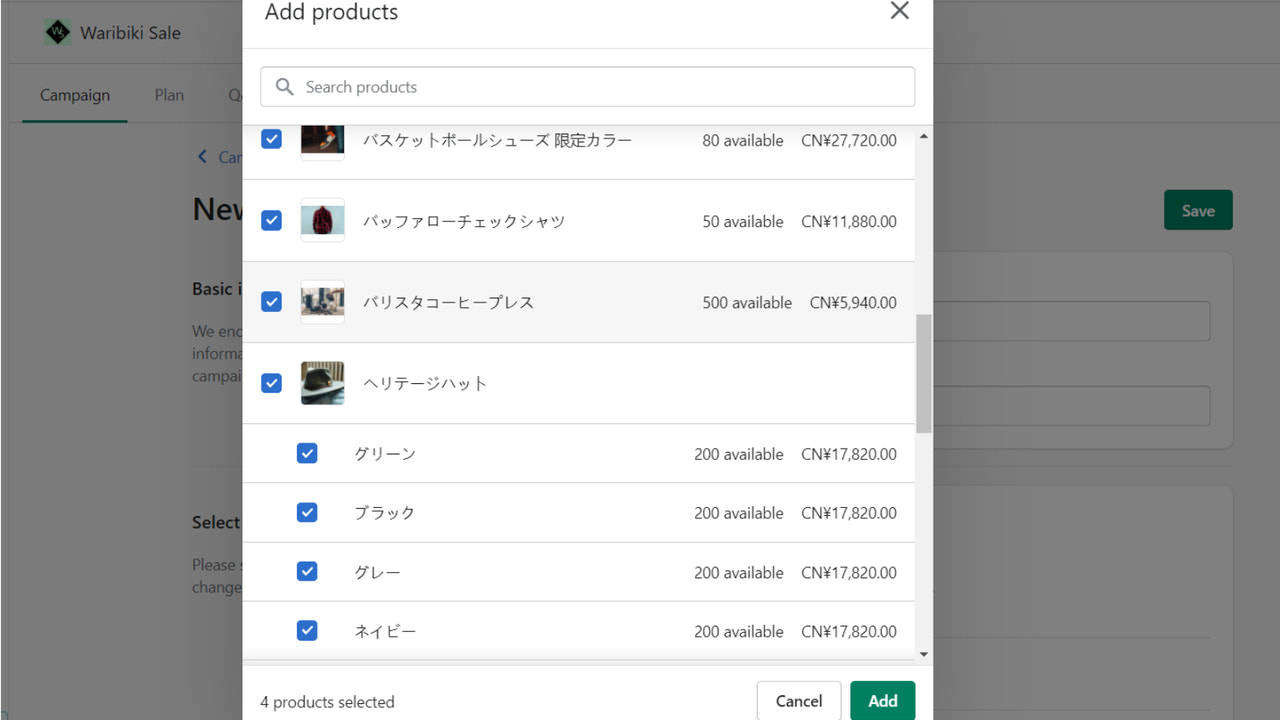1280x720 pixels.
Task: Select the Campaign tab
Action: (74, 95)
